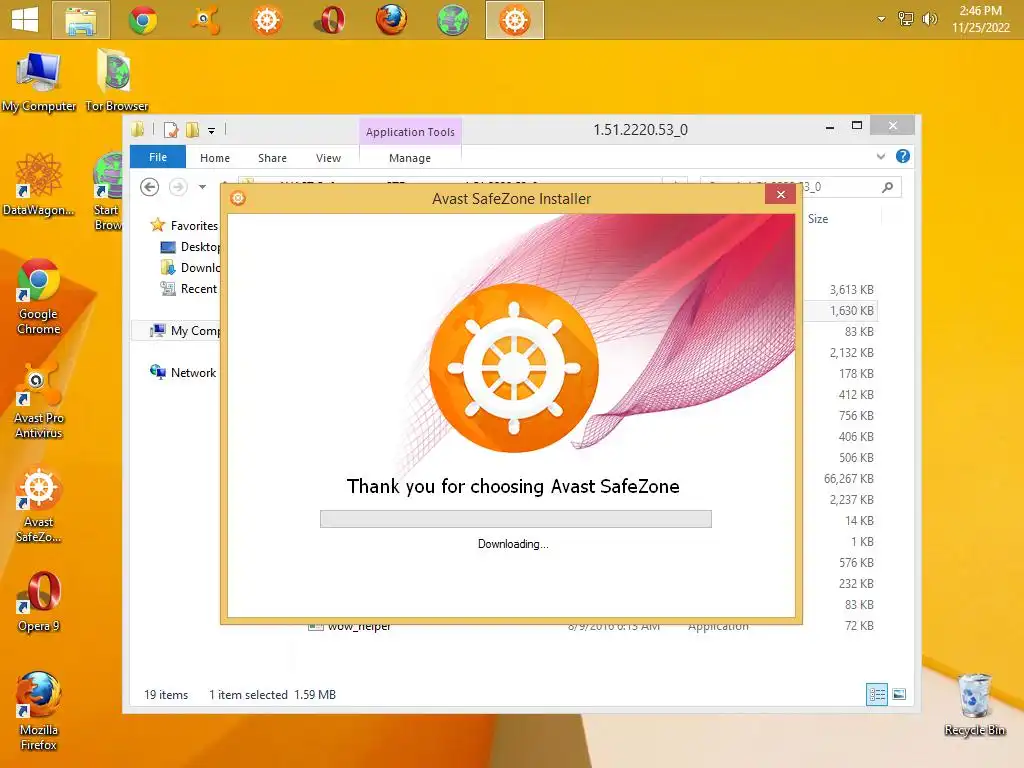The width and height of the screenshot is (1024, 768).
Task: Select Downloads in navigation pane
Action: (191, 268)
